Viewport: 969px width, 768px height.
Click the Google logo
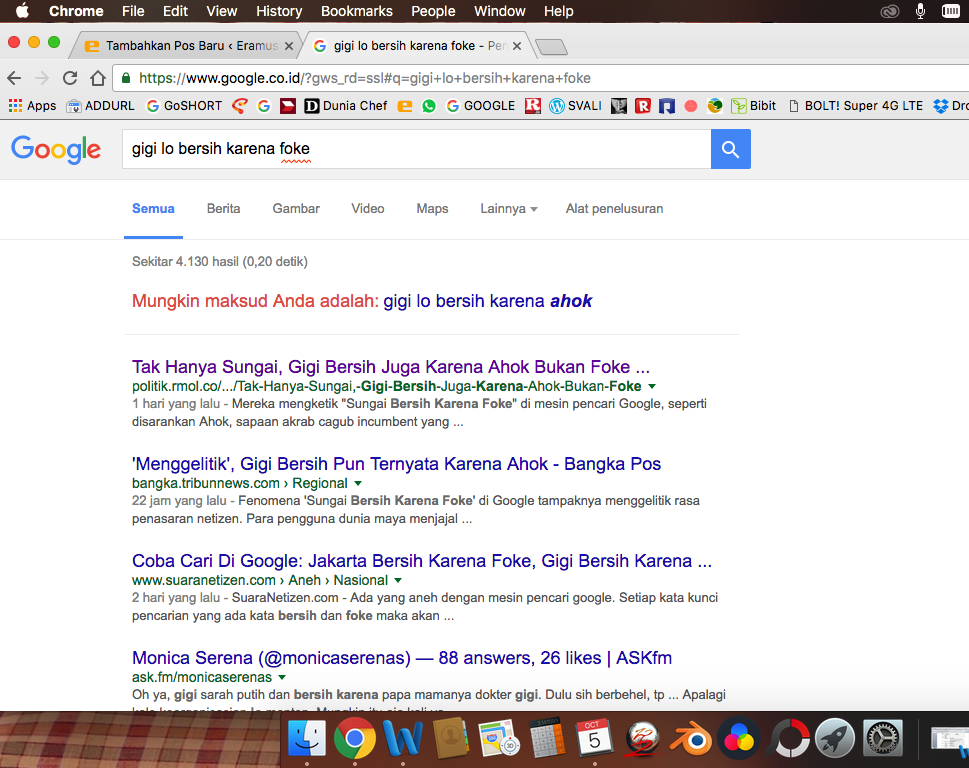tap(56, 149)
